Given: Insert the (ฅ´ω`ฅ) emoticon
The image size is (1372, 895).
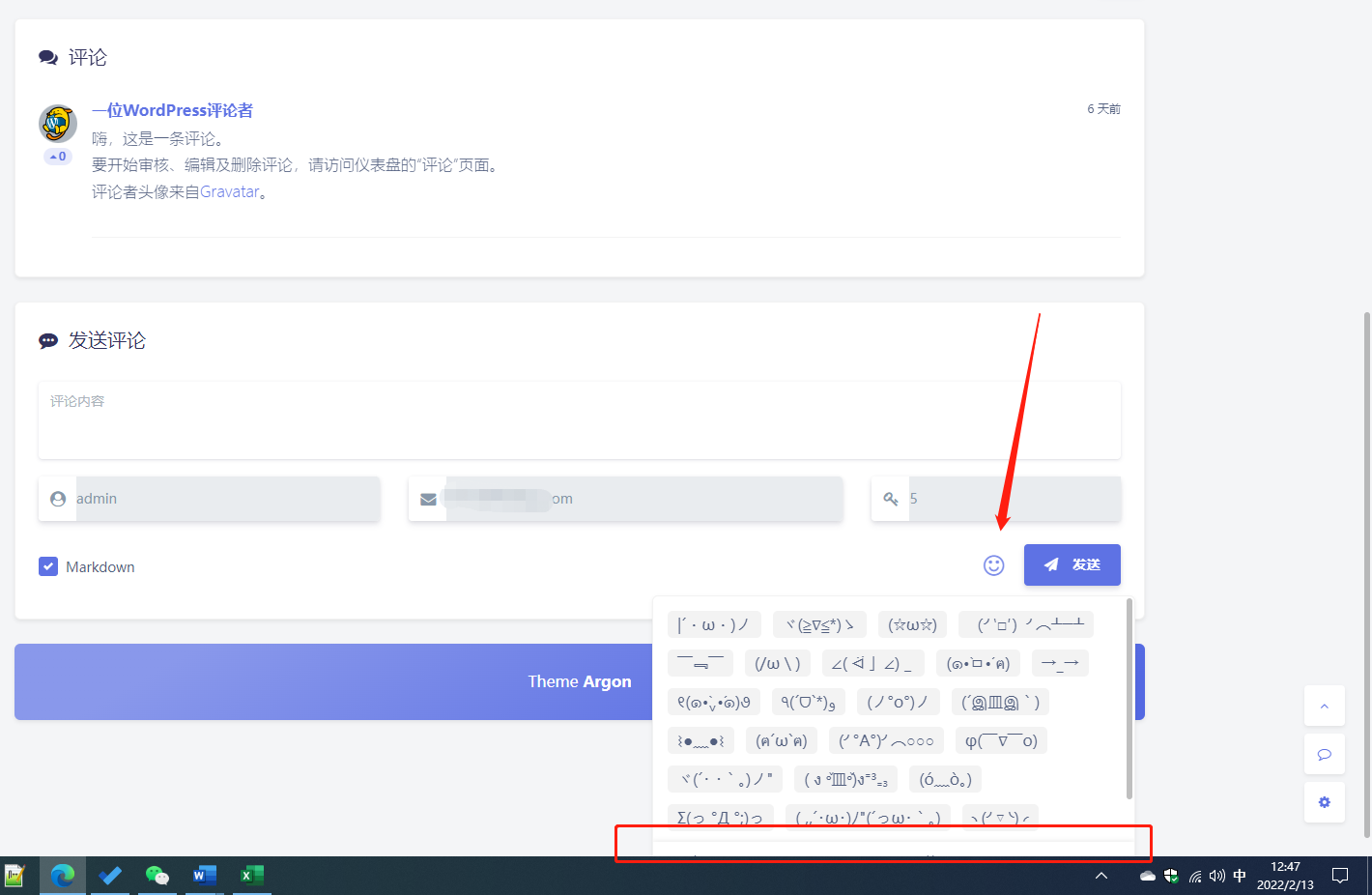Looking at the screenshot, I should [782, 740].
